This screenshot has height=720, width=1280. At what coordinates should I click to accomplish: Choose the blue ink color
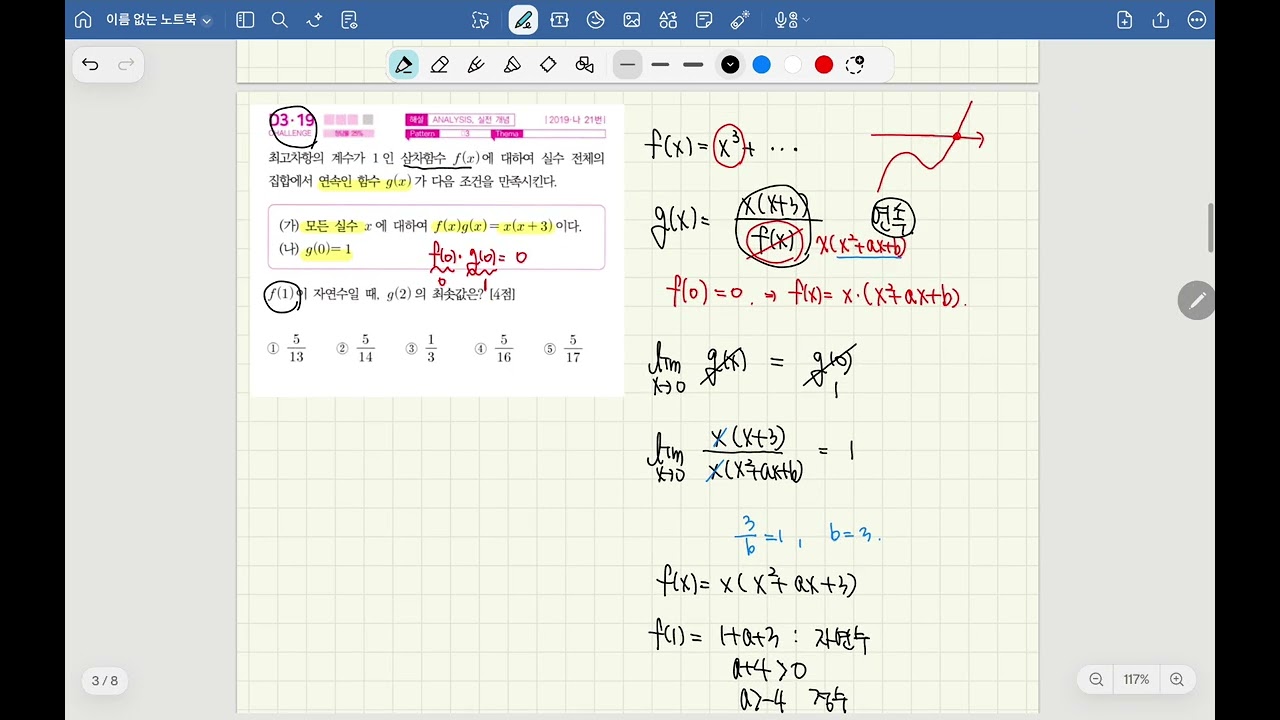761,65
